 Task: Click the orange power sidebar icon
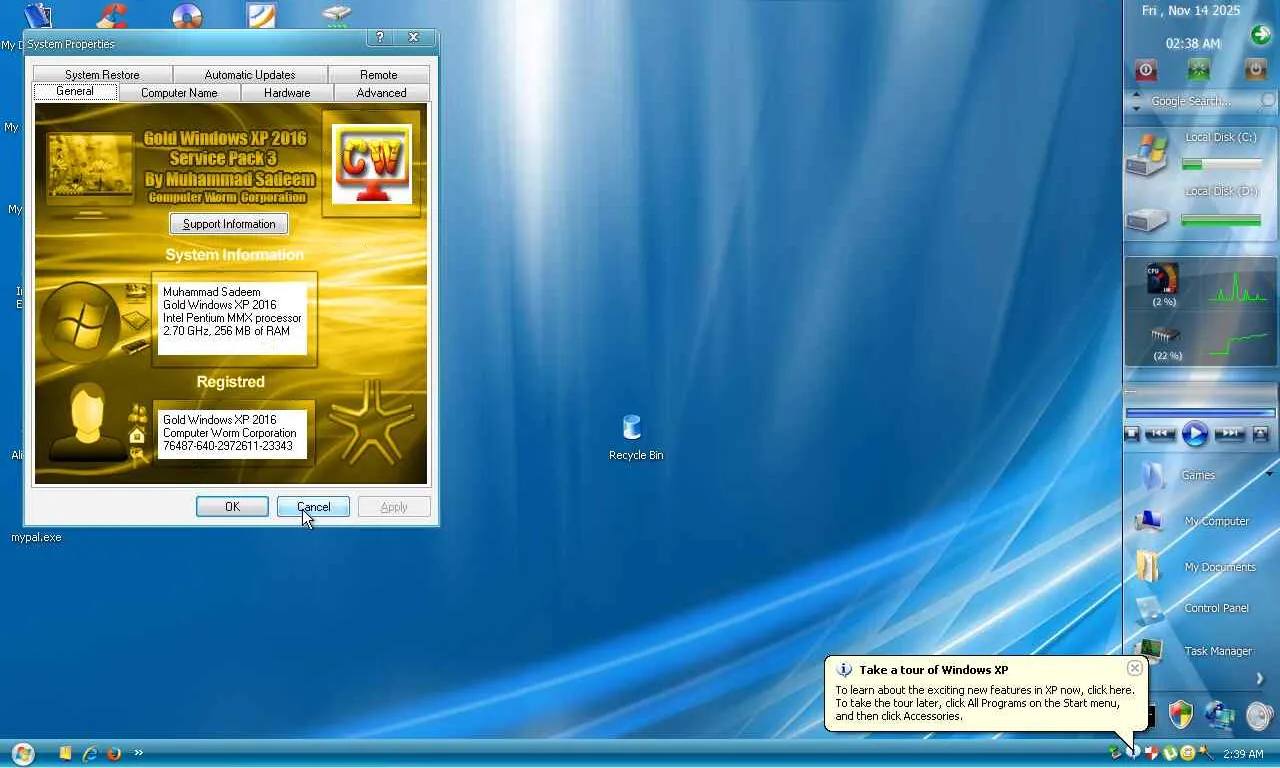pos(1255,70)
